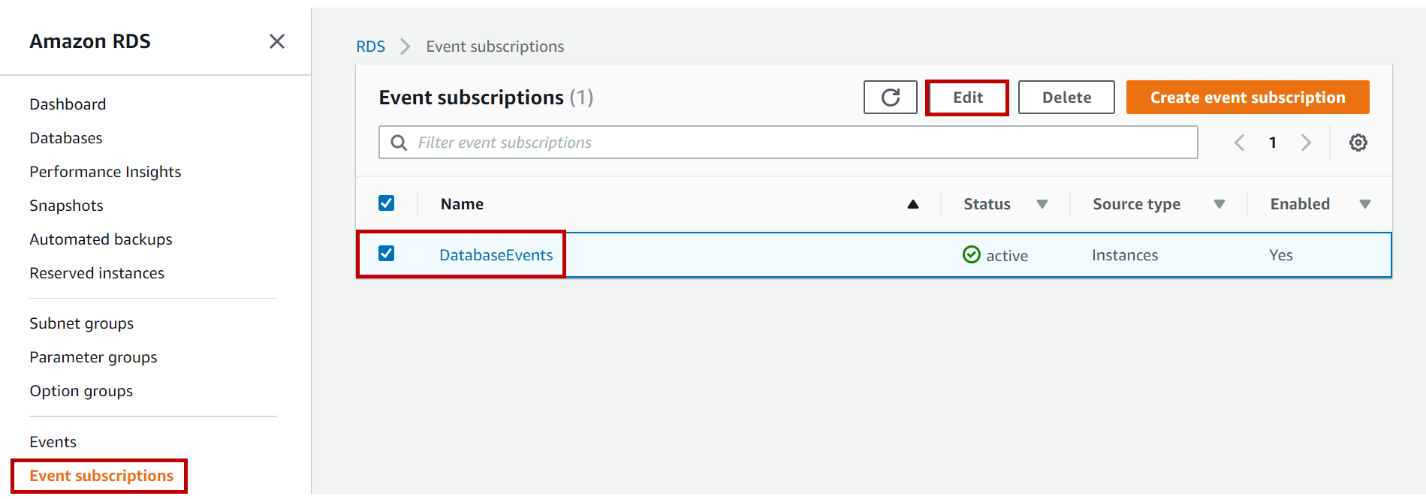
Task: Open table preferences gear icon
Action: coord(1357,143)
